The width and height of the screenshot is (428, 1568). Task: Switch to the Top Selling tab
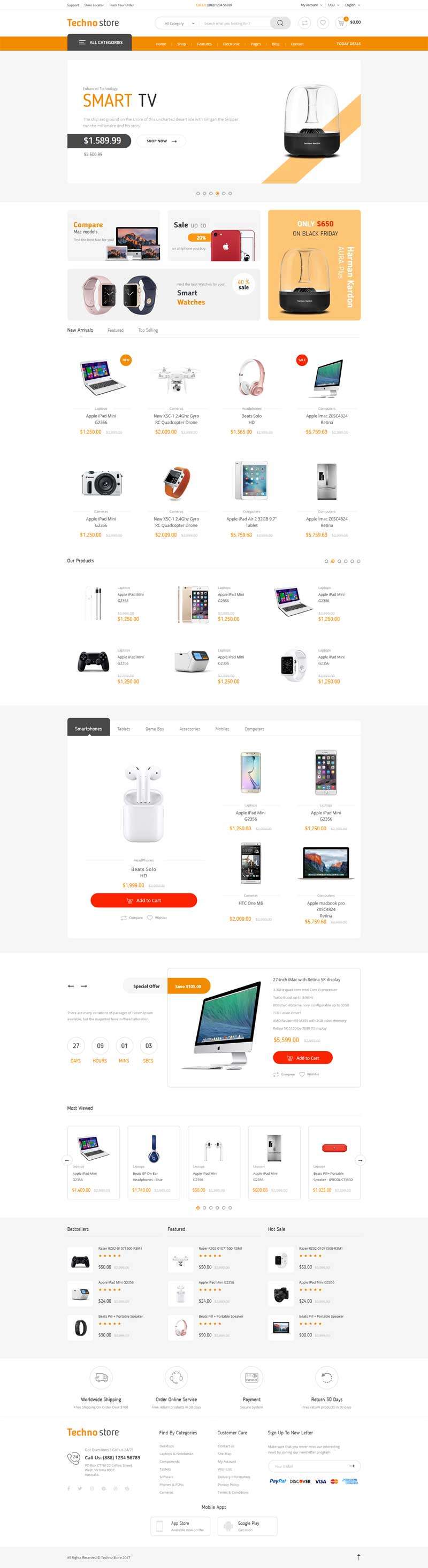click(148, 331)
